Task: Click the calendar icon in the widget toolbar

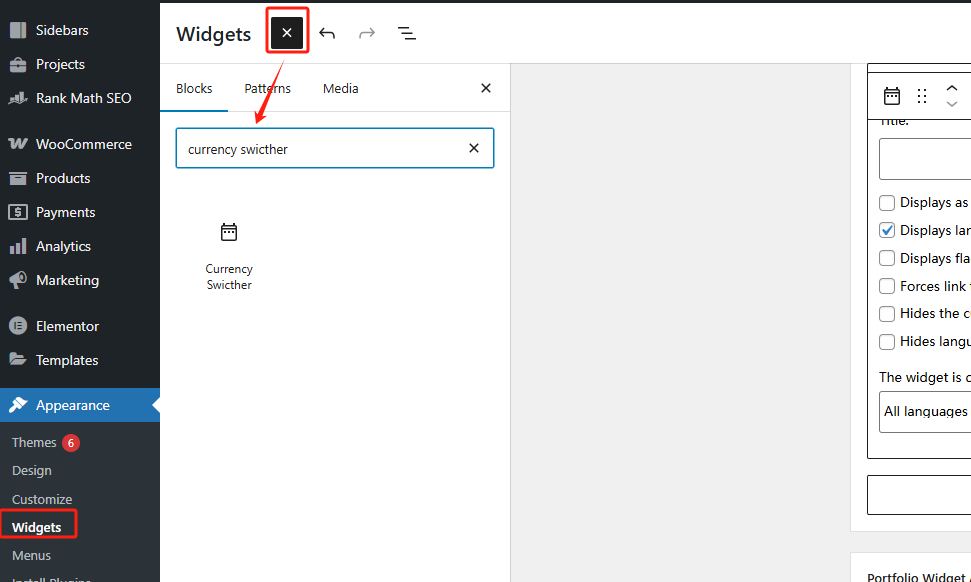Action: 891,95
